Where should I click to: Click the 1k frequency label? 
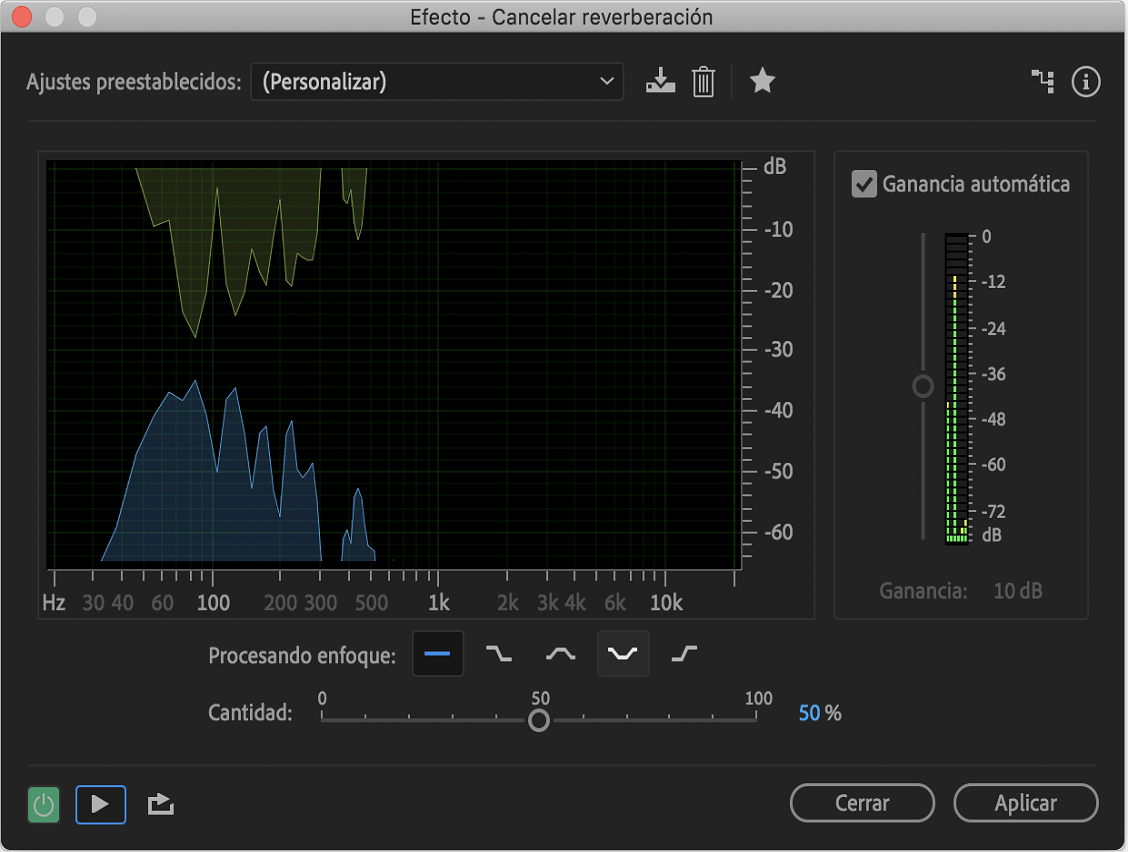pos(439,603)
